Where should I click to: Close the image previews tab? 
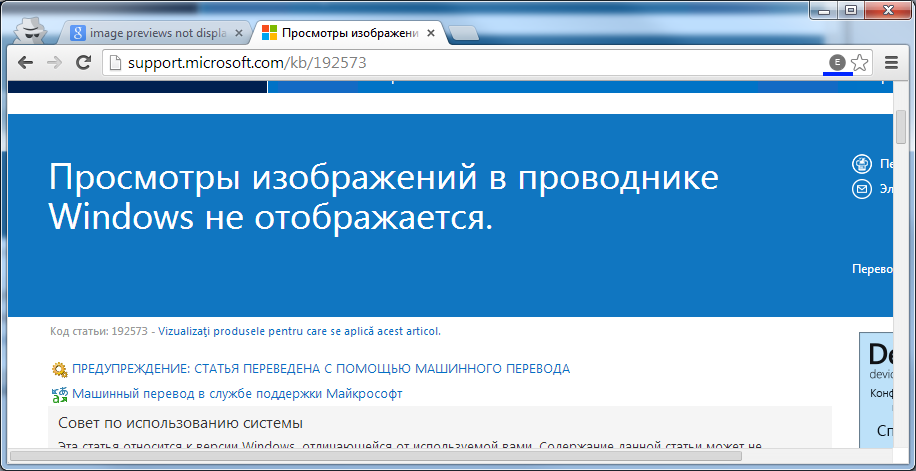pyautogui.click(x=238, y=33)
